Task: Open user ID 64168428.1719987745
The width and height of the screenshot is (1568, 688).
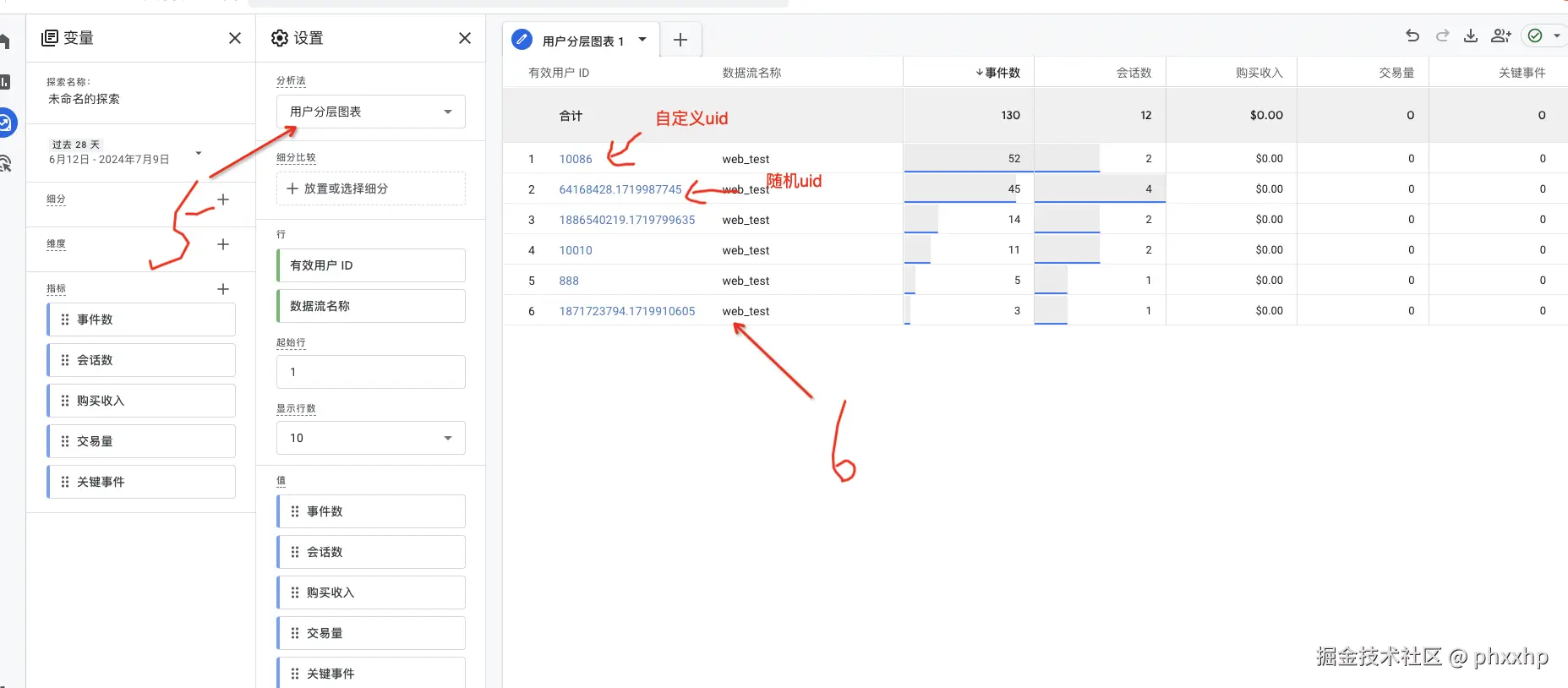Action: 620,189
